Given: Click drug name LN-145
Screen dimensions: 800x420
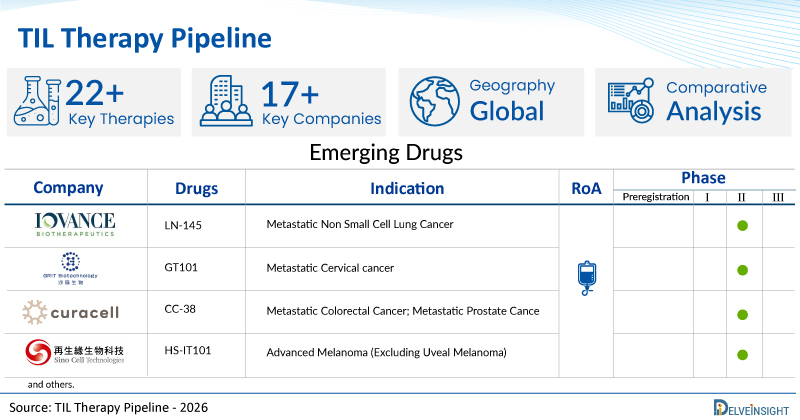Looking at the screenshot, I should click(x=183, y=225).
